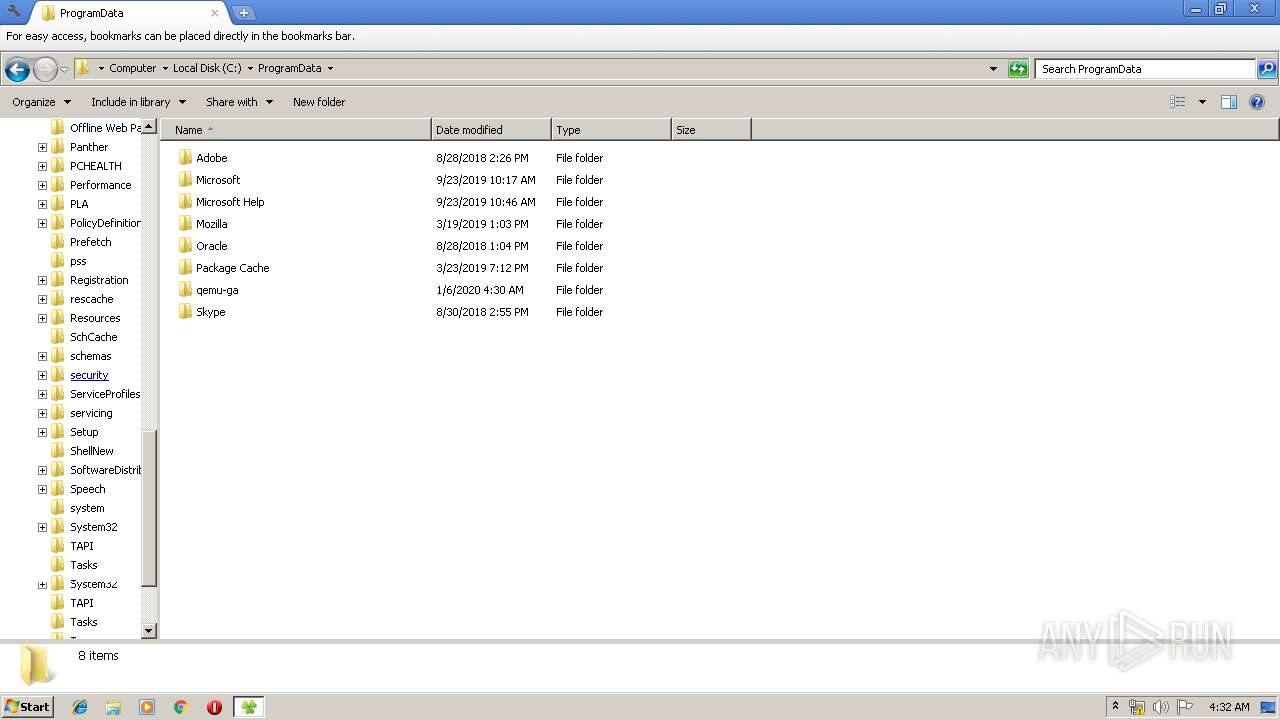Screen dimensions: 1280x720
Task: Select the Oracle folder icon
Action: click(x=185, y=246)
